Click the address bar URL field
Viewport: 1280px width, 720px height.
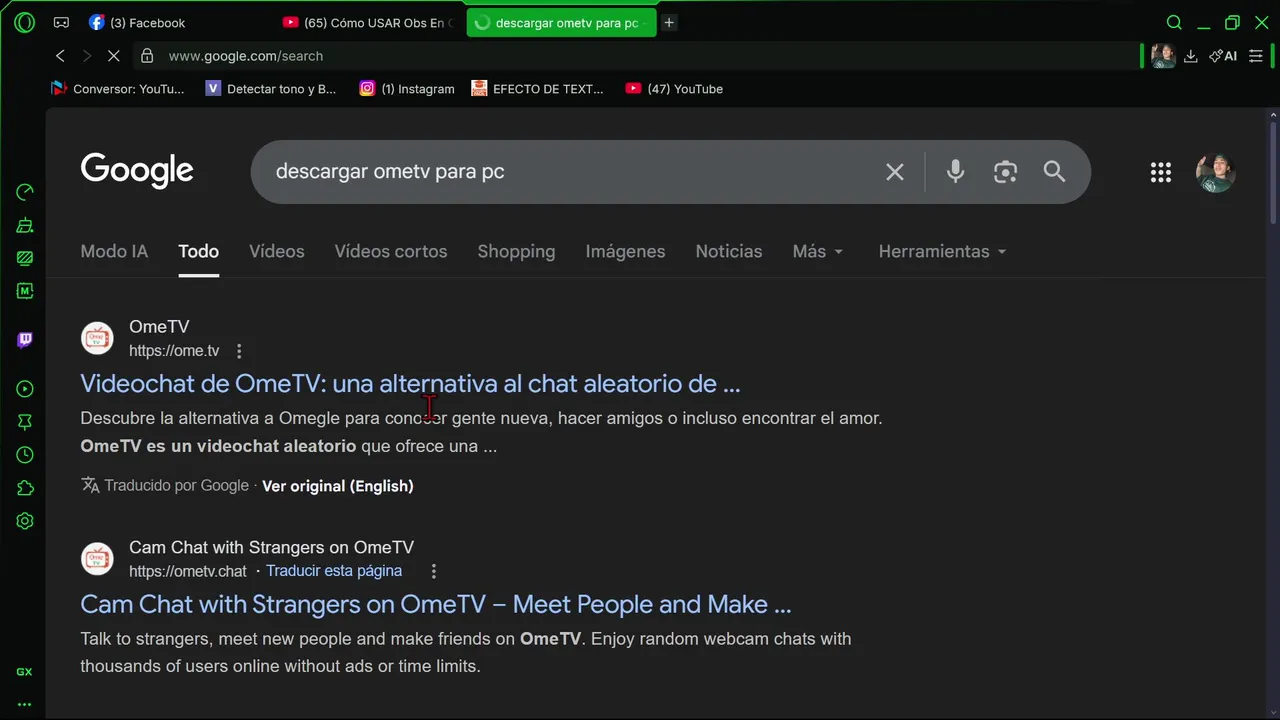(x=640, y=56)
